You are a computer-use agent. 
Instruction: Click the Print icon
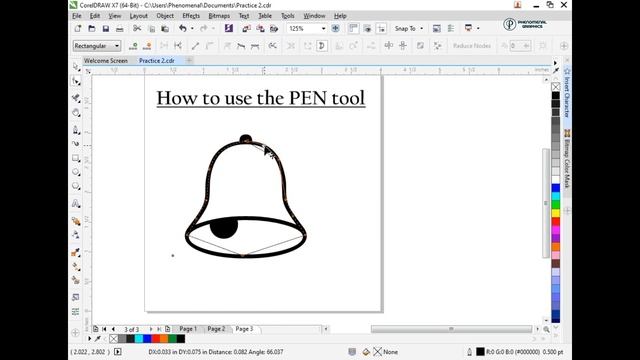click(x=120, y=29)
